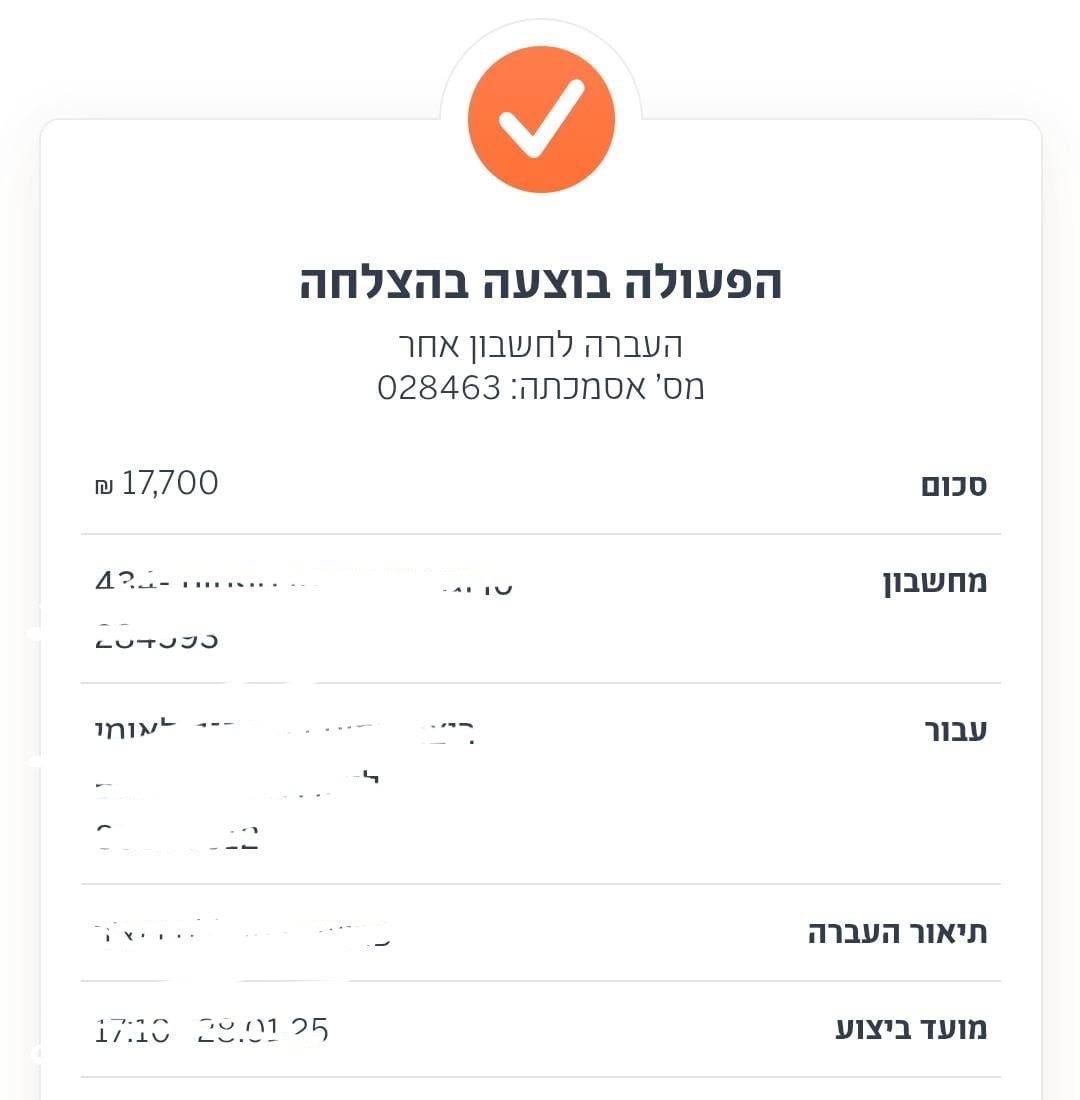This screenshot has width=1080, height=1100.
Task: Click the beneficiary account number line
Action: click(177, 838)
